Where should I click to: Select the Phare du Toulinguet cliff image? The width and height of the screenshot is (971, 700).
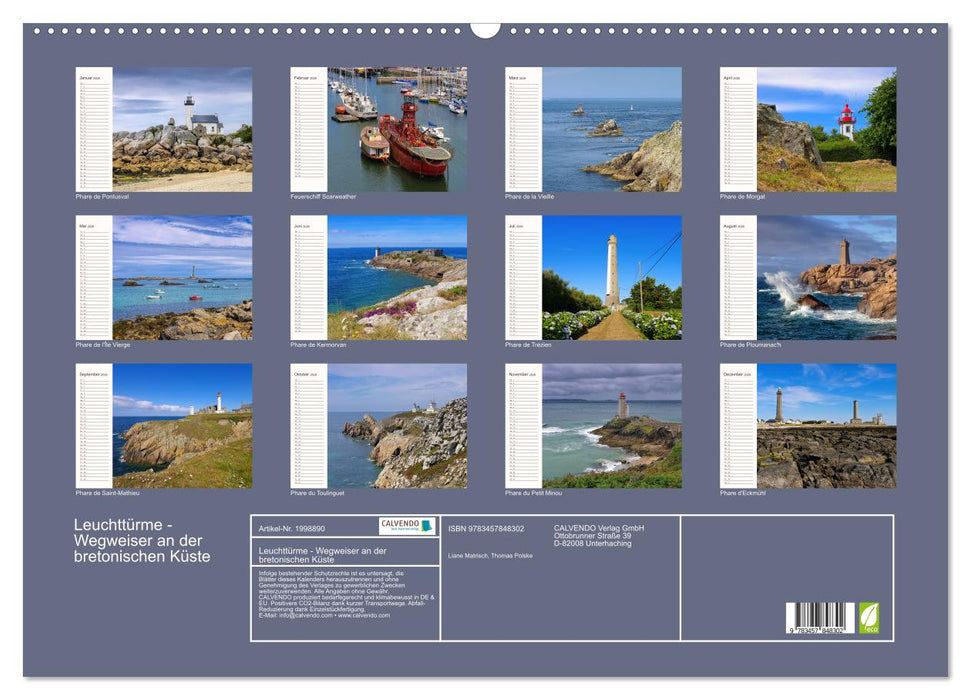[x=397, y=425]
